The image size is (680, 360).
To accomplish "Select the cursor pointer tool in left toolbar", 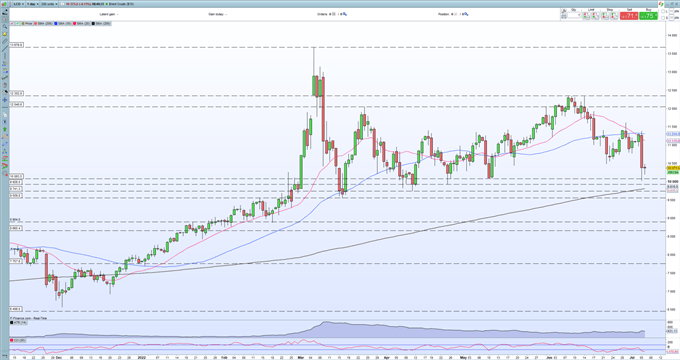I will [5, 19].
